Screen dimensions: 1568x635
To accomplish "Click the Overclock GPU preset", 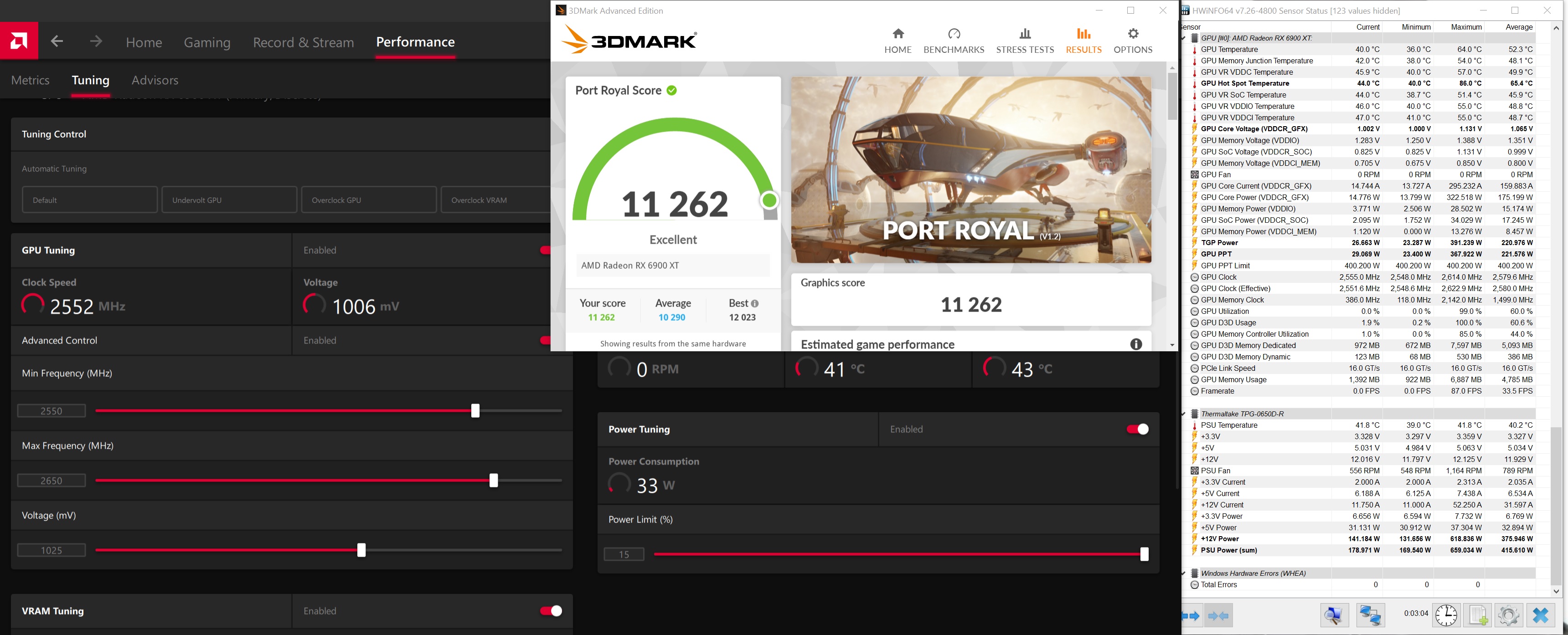I will click(x=368, y=200).
